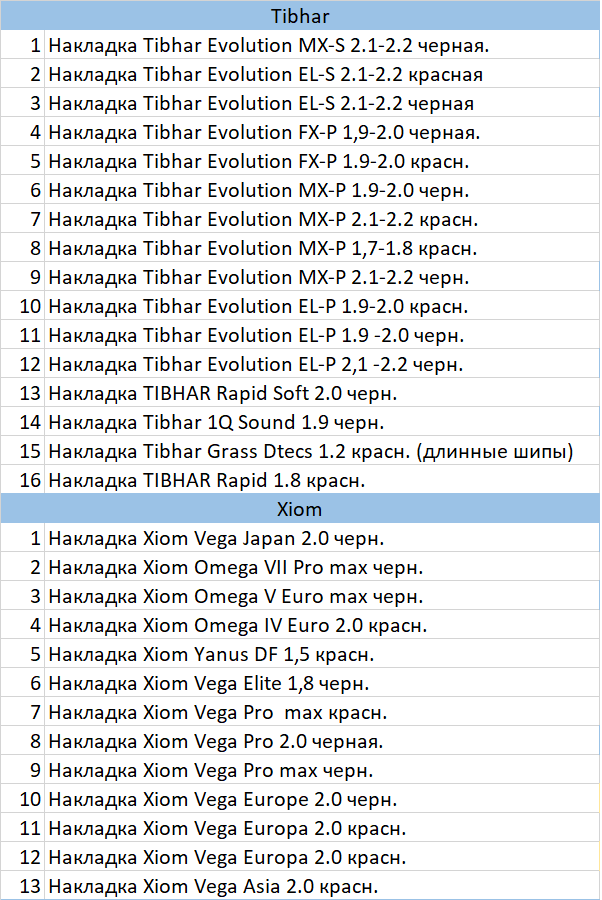This screenshot has width=602, height=900.
Task: Click cell 'Tibhar Evolution MX-P 1,7-1.8 красн.'
Action: 322,248
